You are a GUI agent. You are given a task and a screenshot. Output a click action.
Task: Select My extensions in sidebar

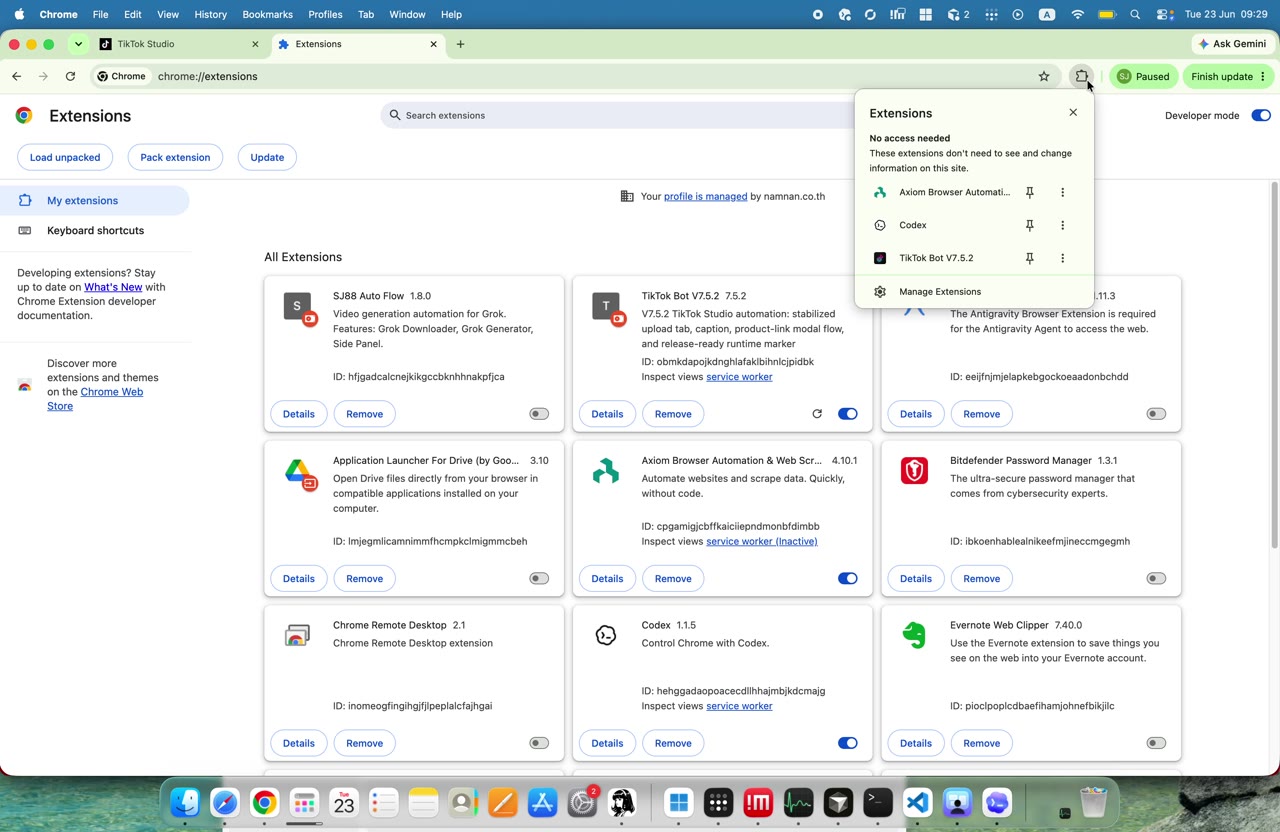(94, 200)
